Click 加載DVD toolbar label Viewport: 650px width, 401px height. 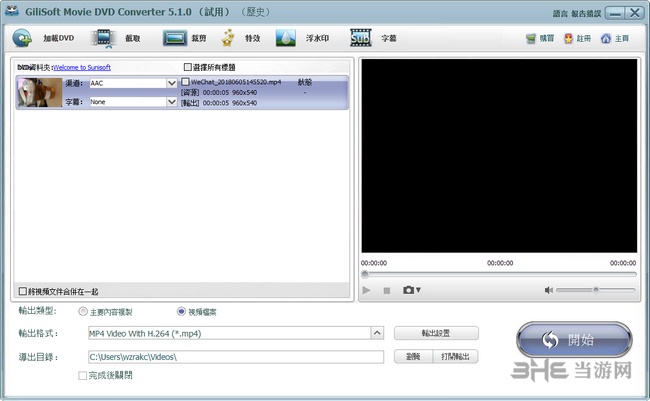coord(59,38)
